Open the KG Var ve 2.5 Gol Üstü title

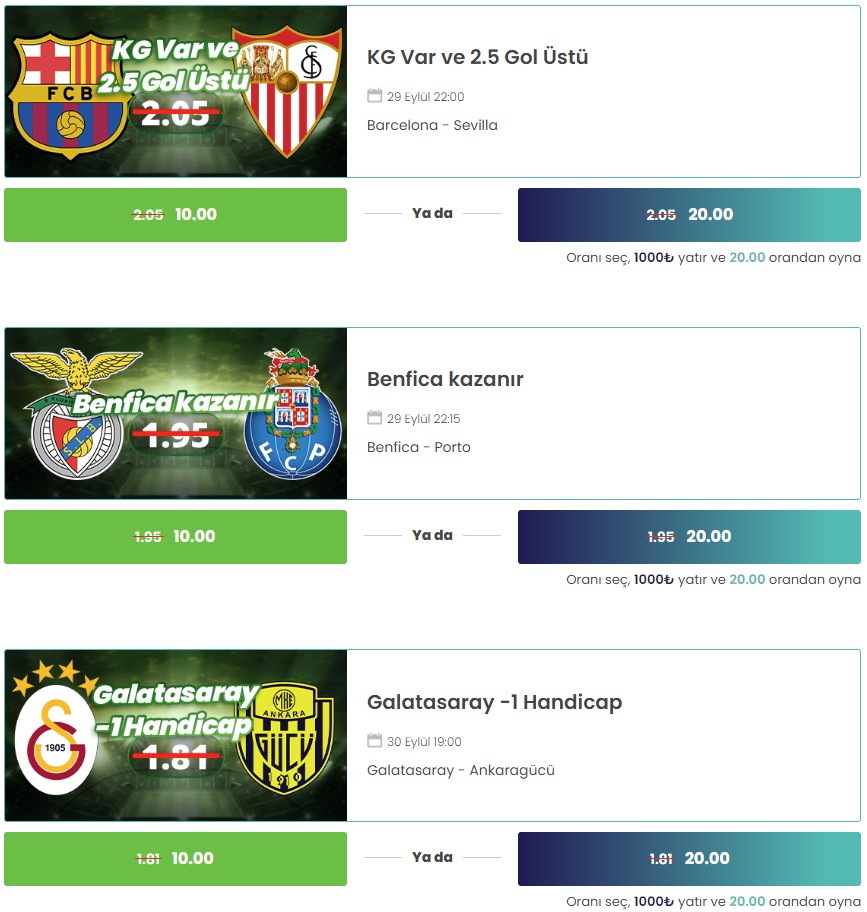477,57
